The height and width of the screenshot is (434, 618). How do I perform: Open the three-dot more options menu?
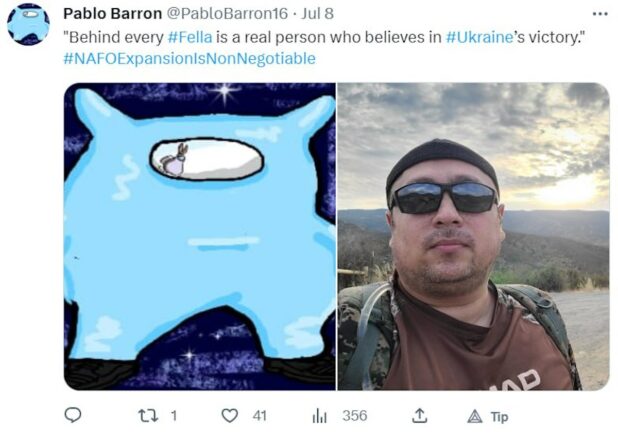[x=600, y=14]
